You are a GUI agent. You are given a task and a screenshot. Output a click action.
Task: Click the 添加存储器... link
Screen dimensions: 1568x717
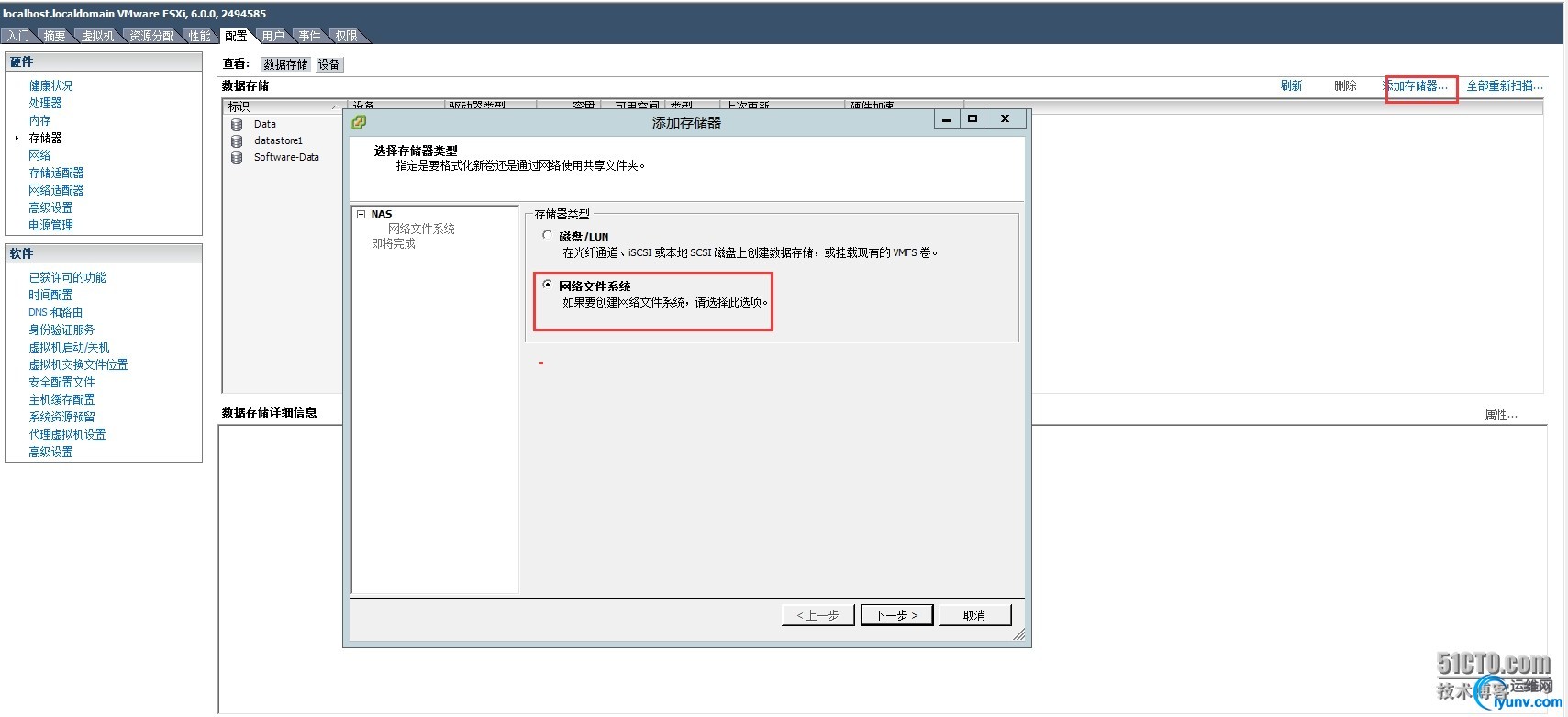tap(1416, 85)
